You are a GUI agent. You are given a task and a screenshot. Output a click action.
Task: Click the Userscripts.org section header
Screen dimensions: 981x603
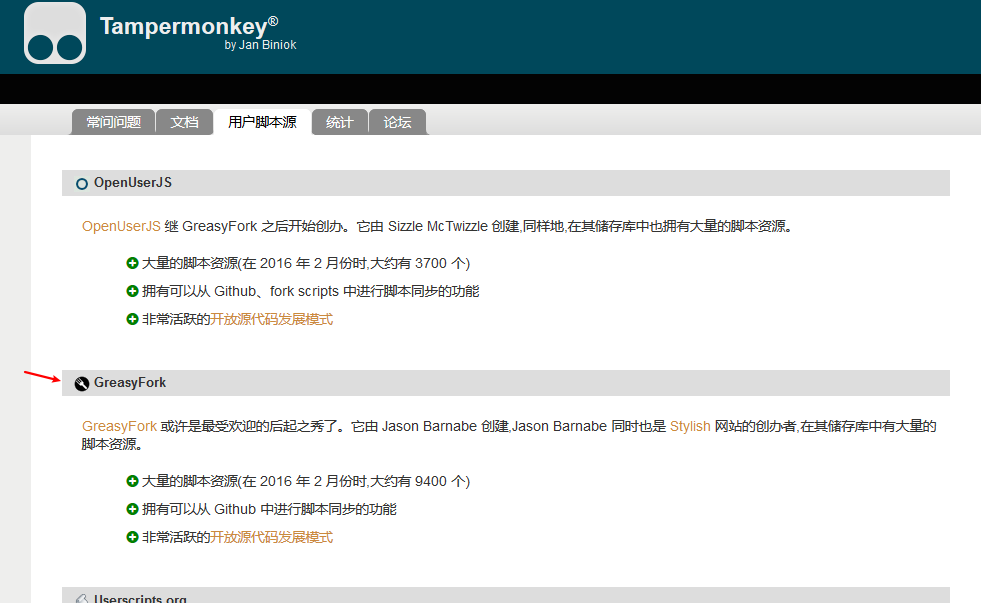coord(506,595)
